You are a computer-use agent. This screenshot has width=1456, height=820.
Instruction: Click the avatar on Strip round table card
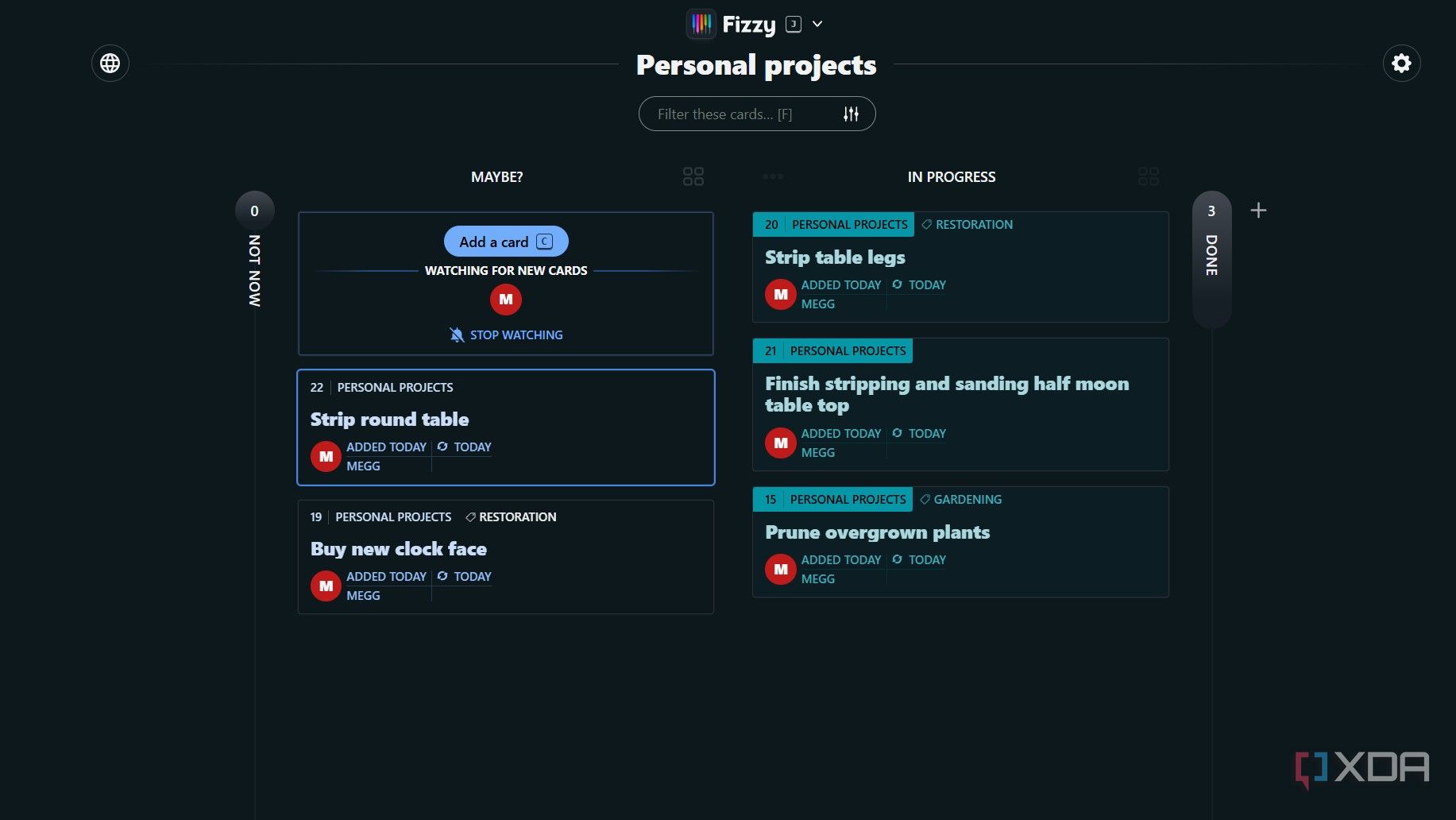(326, 456)
